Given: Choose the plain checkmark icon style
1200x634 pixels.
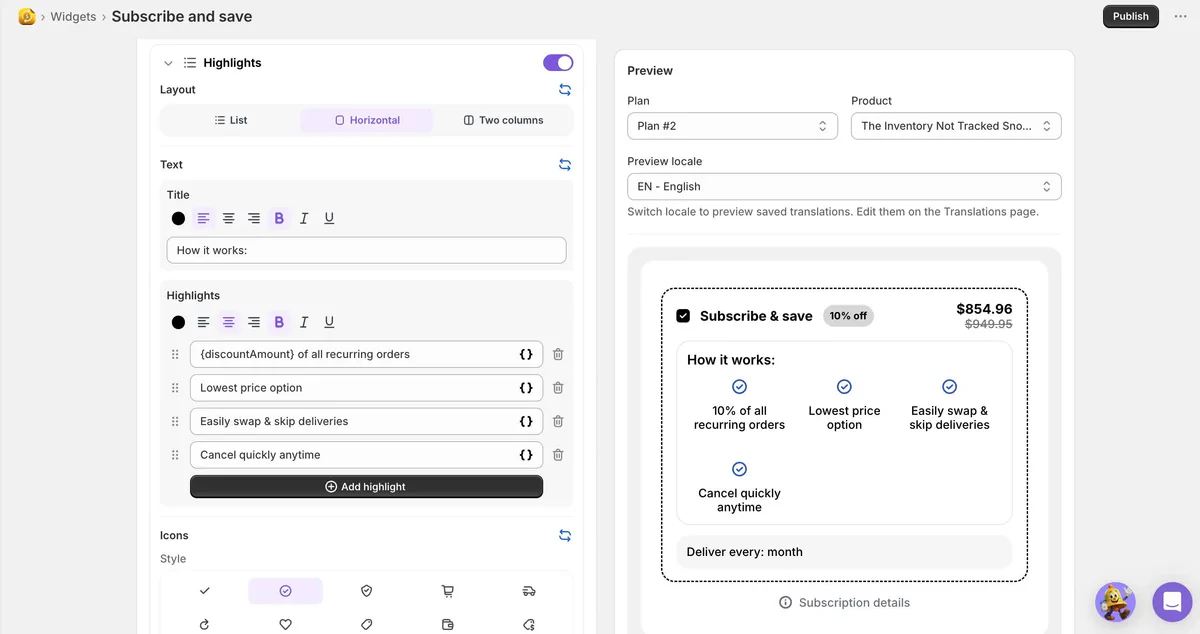Looking at the screenshot, I should click(x=204, y=591).
